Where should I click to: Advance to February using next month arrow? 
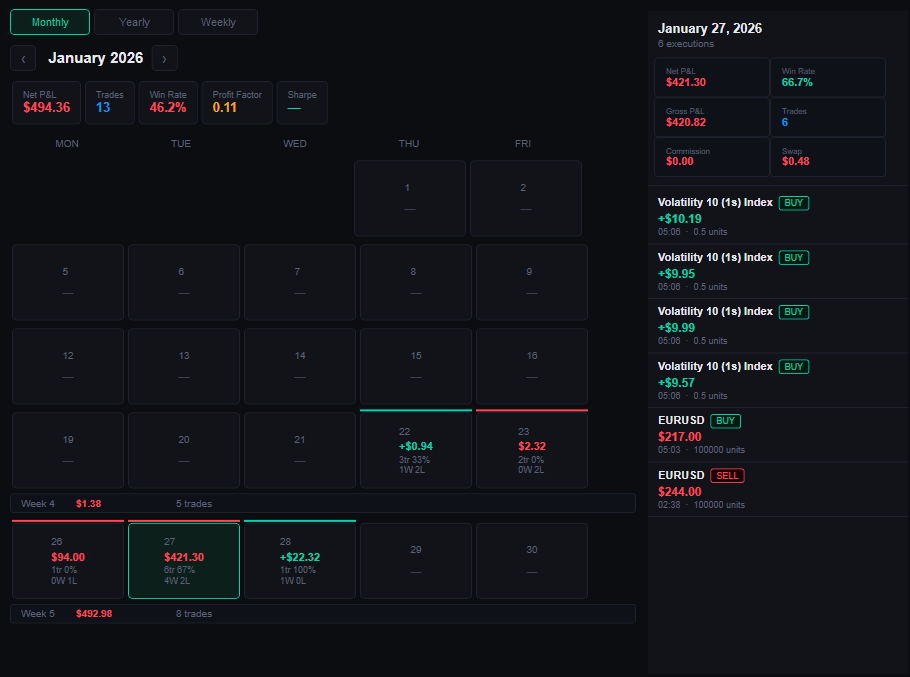165,58
